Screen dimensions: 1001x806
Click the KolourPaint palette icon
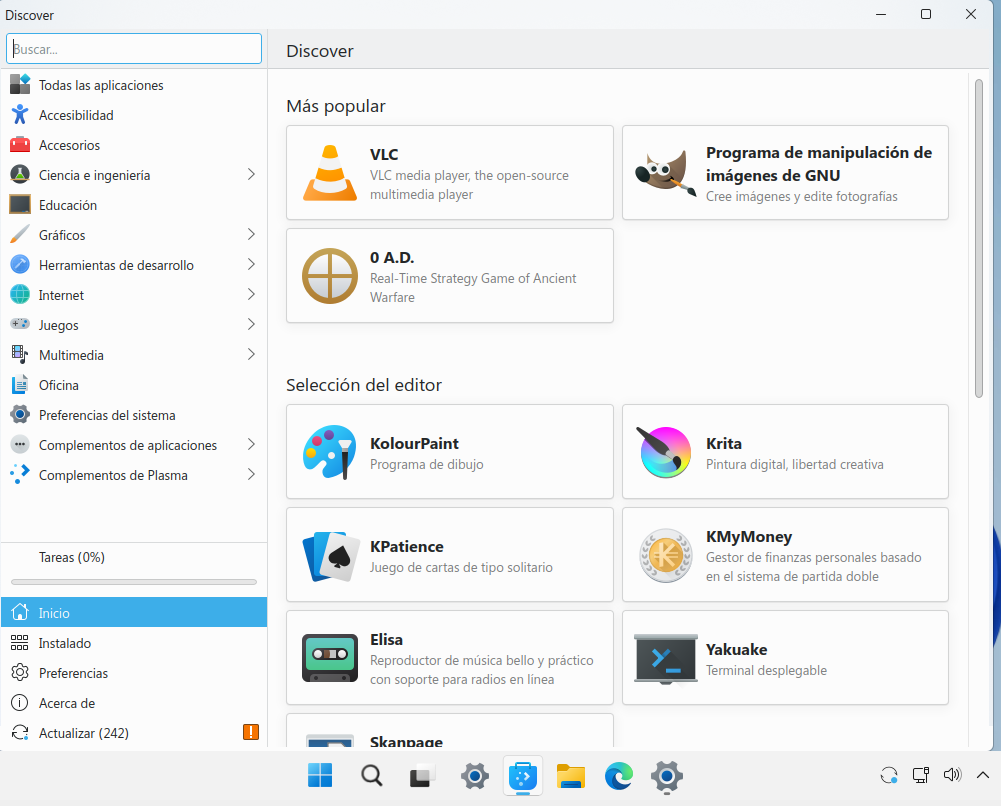coord(330,452)
